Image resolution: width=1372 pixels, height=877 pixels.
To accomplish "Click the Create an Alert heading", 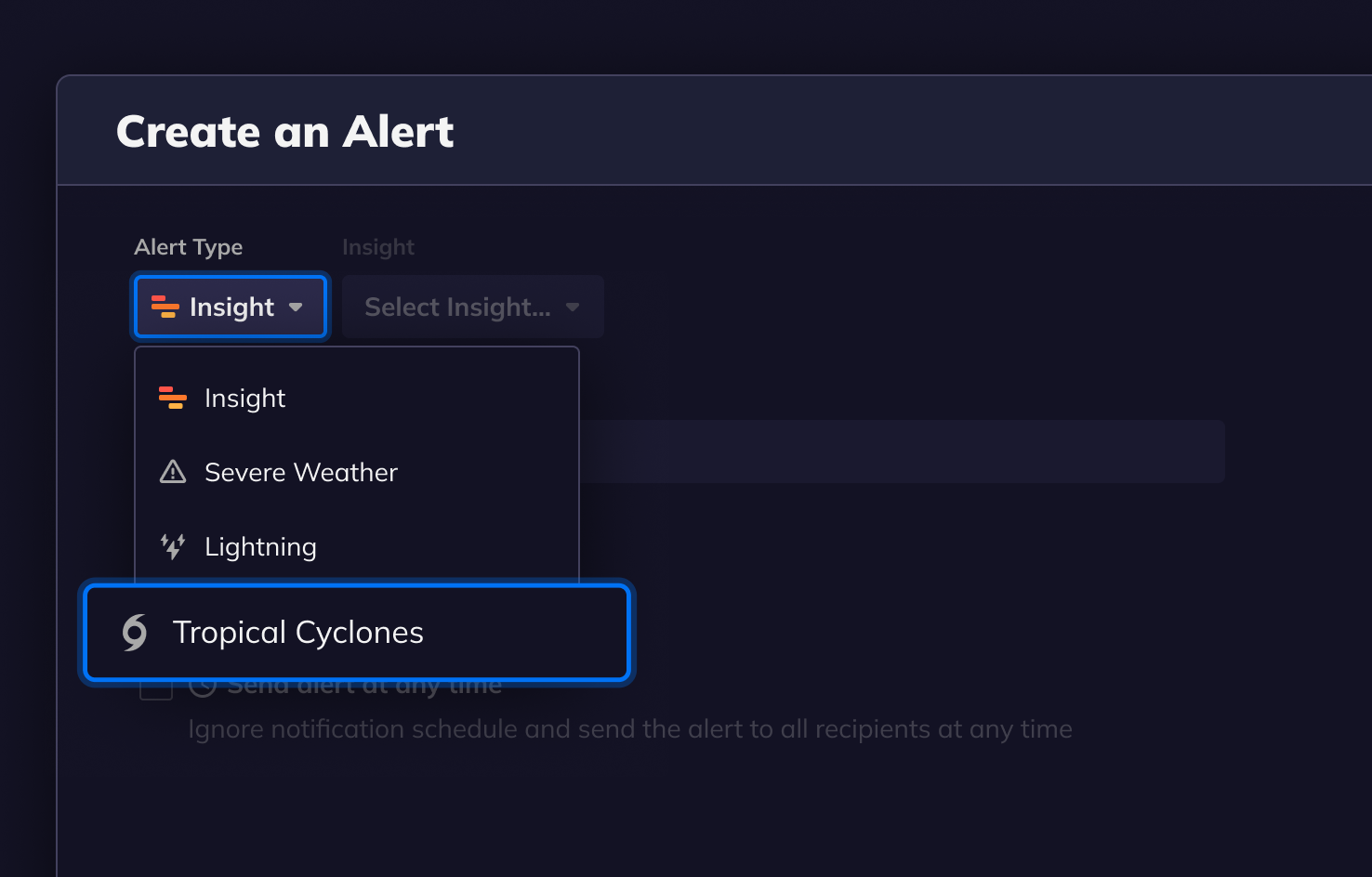I will click(284, 131).
